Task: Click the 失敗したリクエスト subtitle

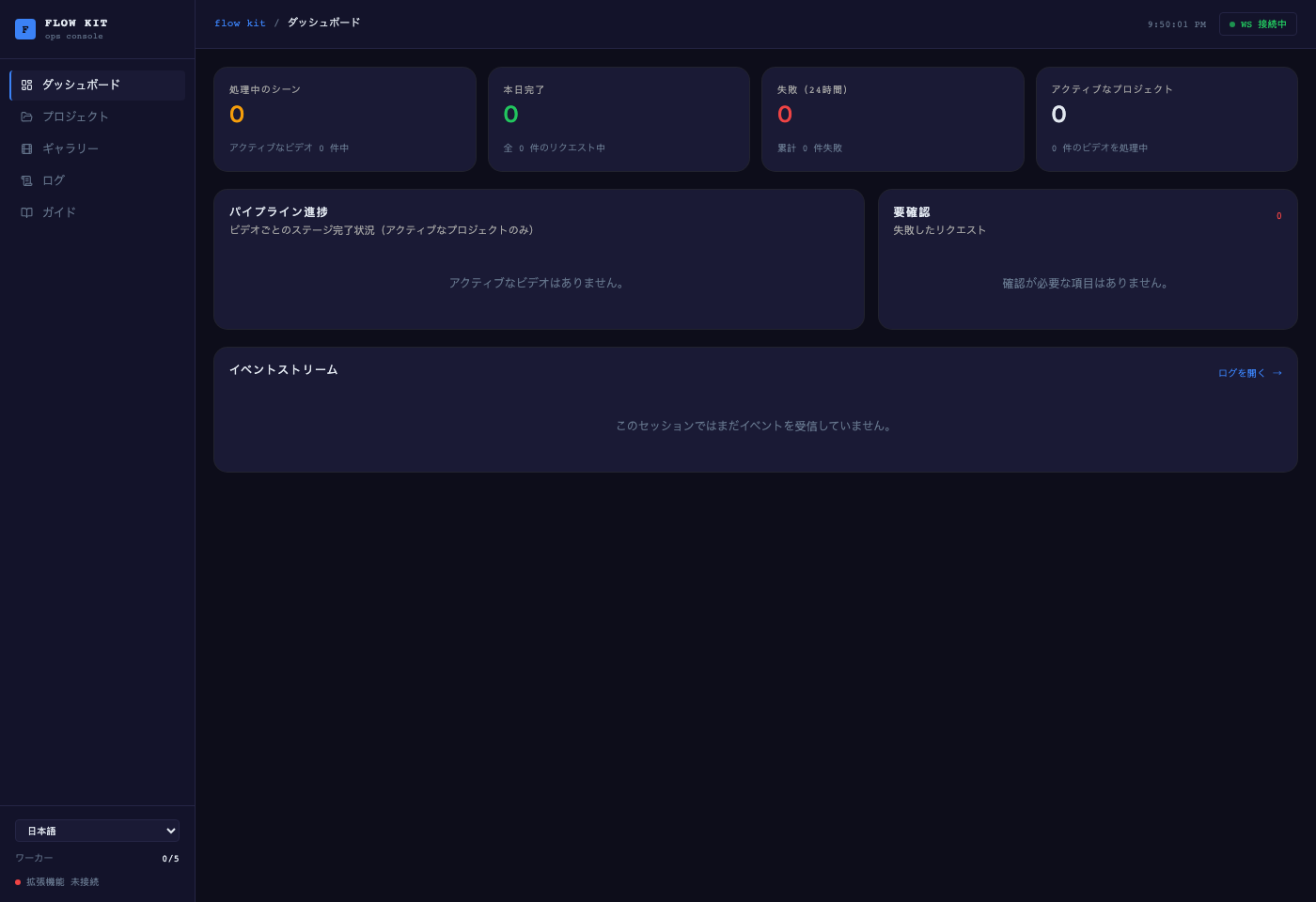Action: [x=940, y=230]
